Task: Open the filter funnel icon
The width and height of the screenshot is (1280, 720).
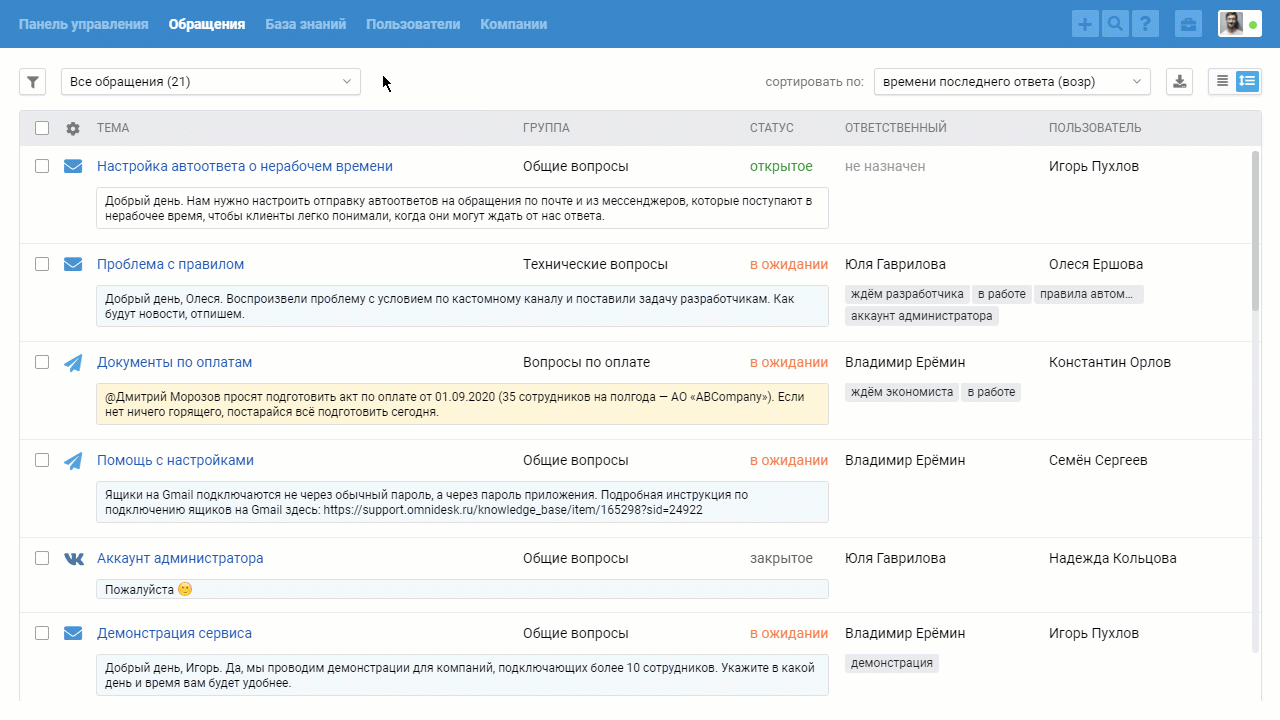Action: coord(33,82)
